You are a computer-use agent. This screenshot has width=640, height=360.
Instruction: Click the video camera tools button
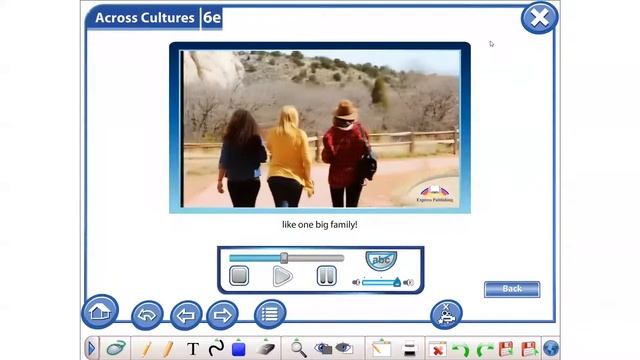[446, 314]
